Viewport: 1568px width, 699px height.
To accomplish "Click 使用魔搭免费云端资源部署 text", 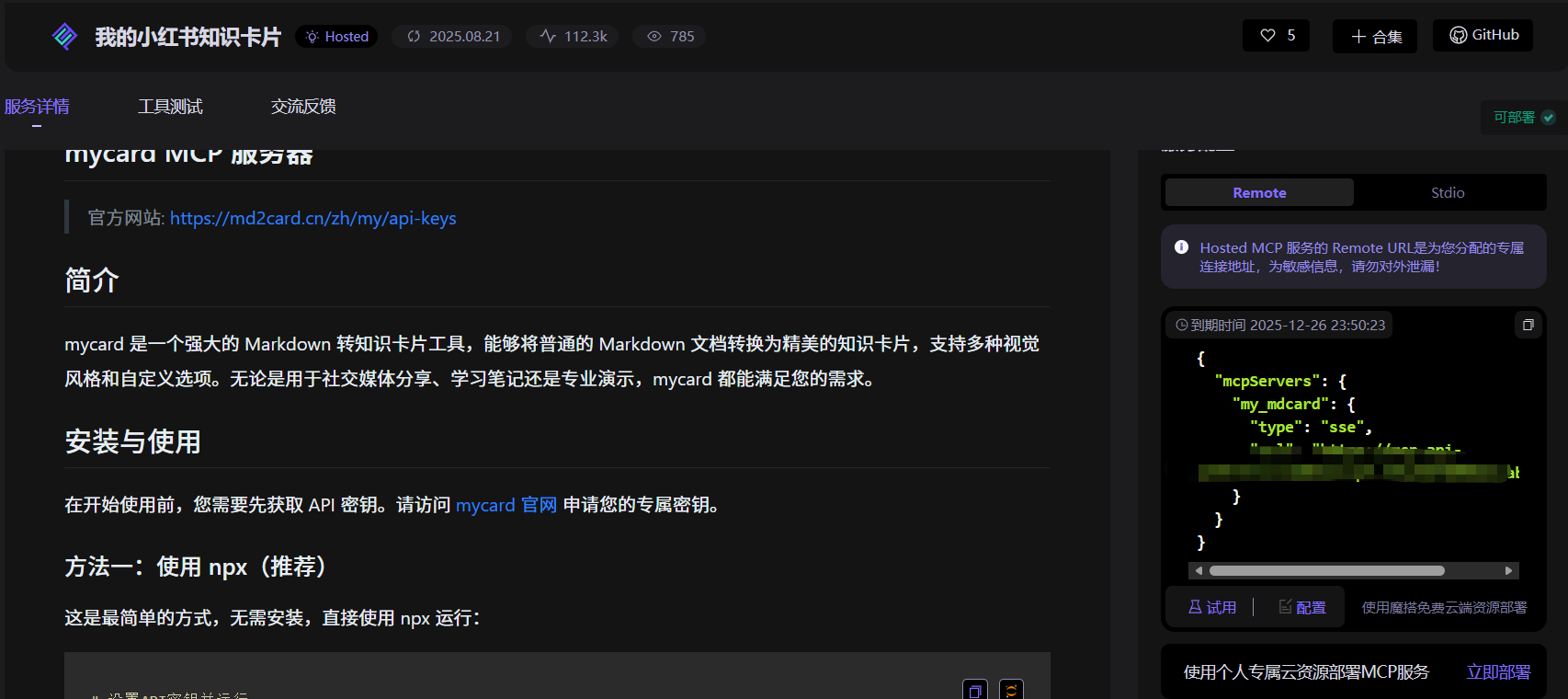I will pos(1444,607).
